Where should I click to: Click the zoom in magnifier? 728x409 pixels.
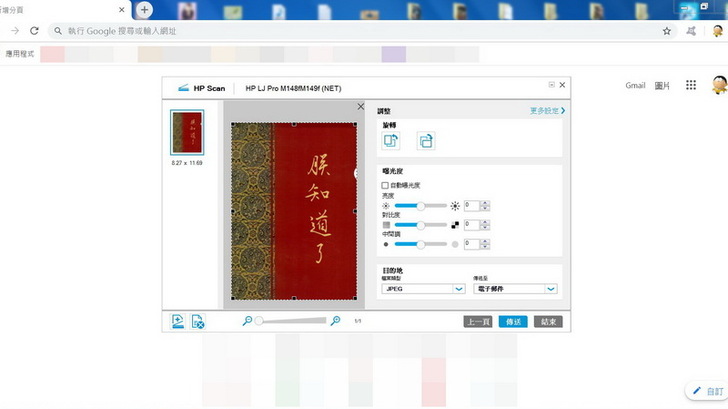coord(335,320)
